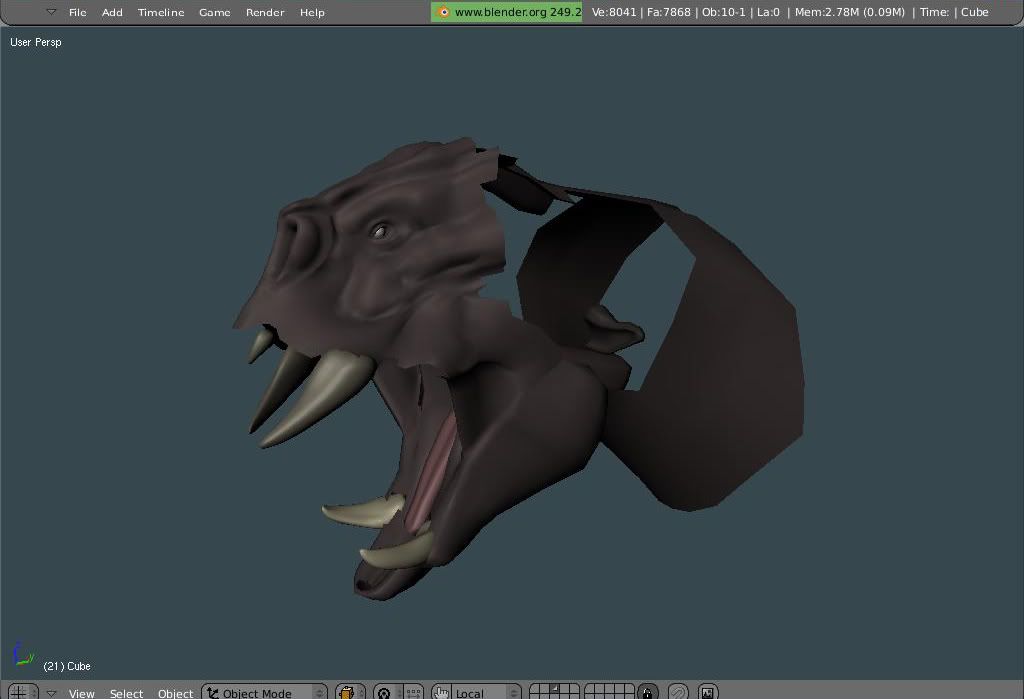Screen dimensions: 1024x699
Task: Click the 3D View window type icon
Action: (x=19, y=692)
